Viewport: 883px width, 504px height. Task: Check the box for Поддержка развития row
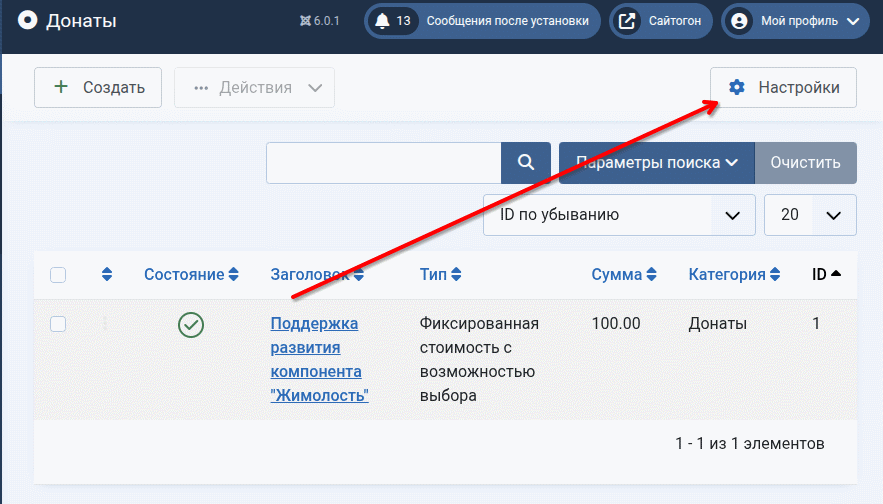click(x=58, y=324)
